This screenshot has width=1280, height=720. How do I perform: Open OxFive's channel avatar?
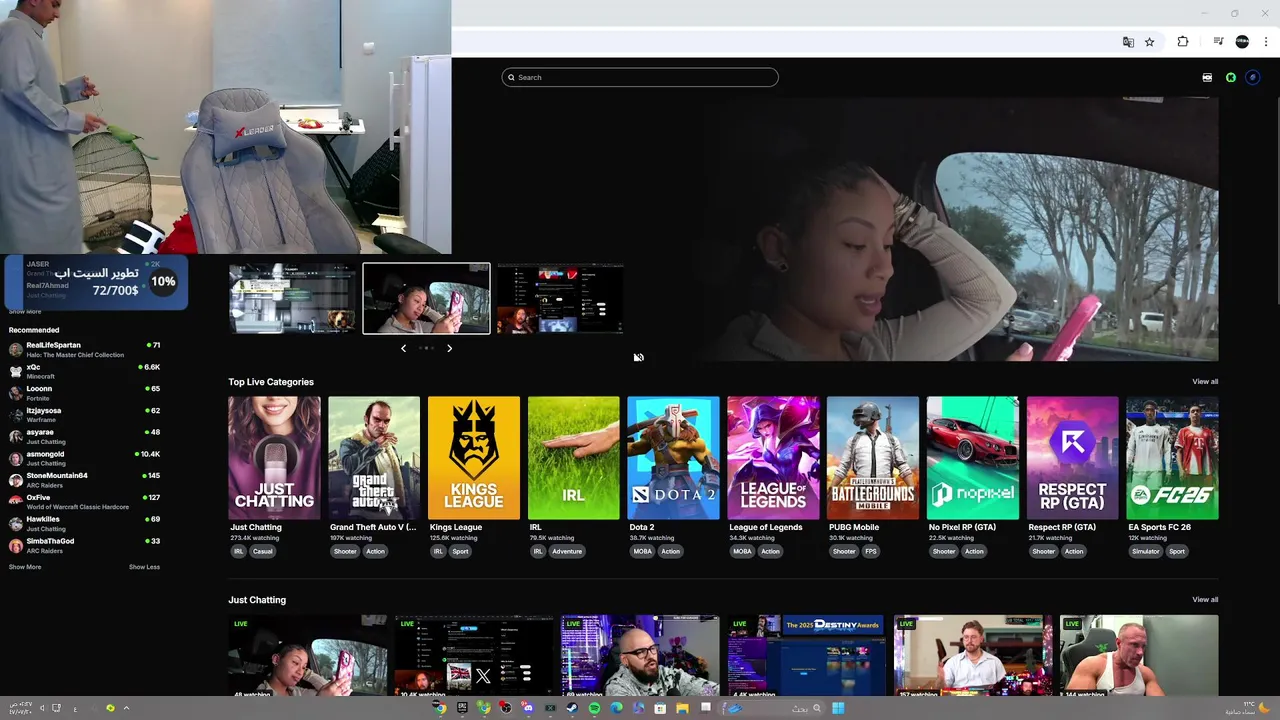pos(15,501)
